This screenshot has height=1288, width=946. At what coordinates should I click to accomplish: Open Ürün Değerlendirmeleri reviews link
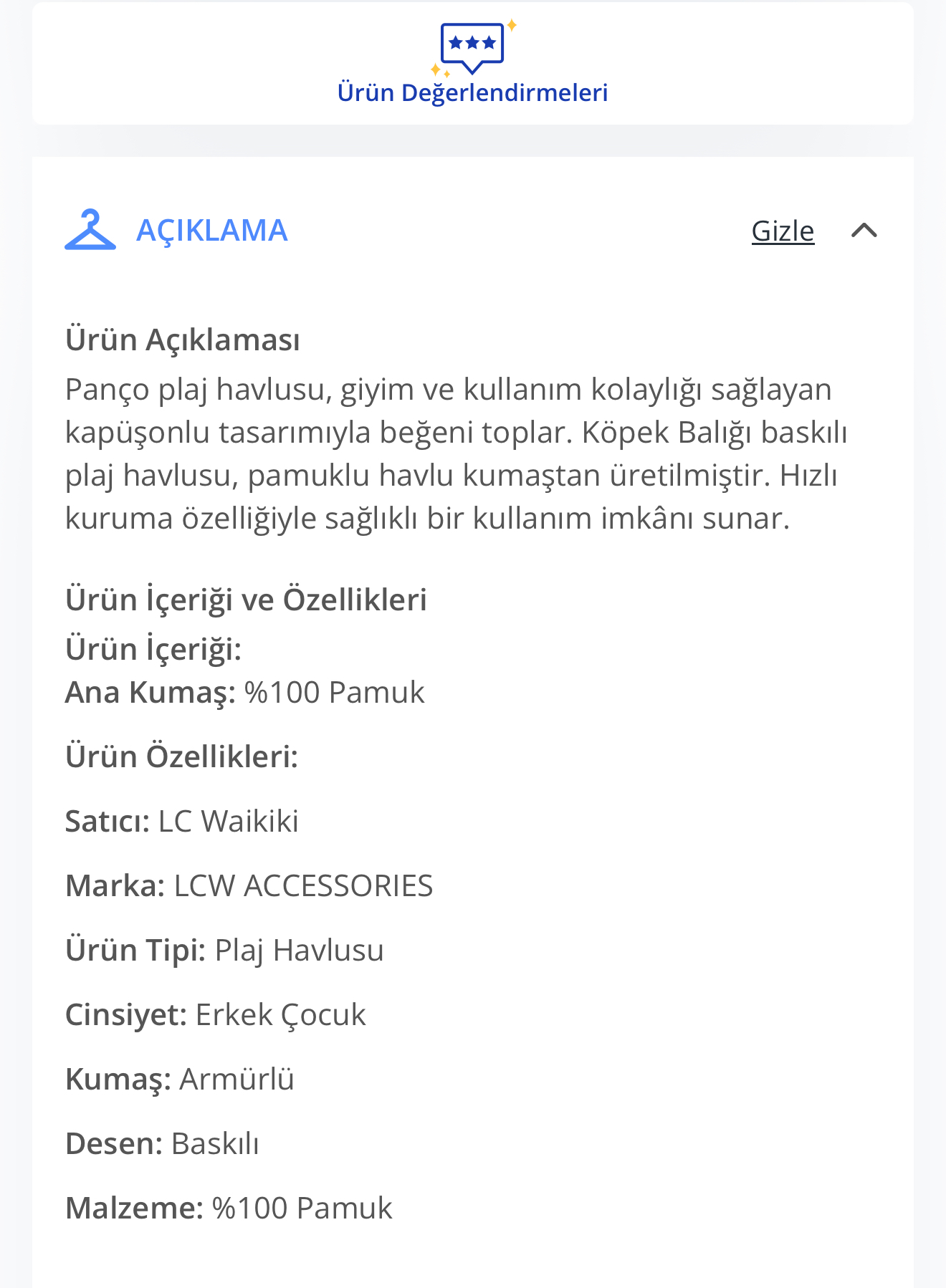472,92
